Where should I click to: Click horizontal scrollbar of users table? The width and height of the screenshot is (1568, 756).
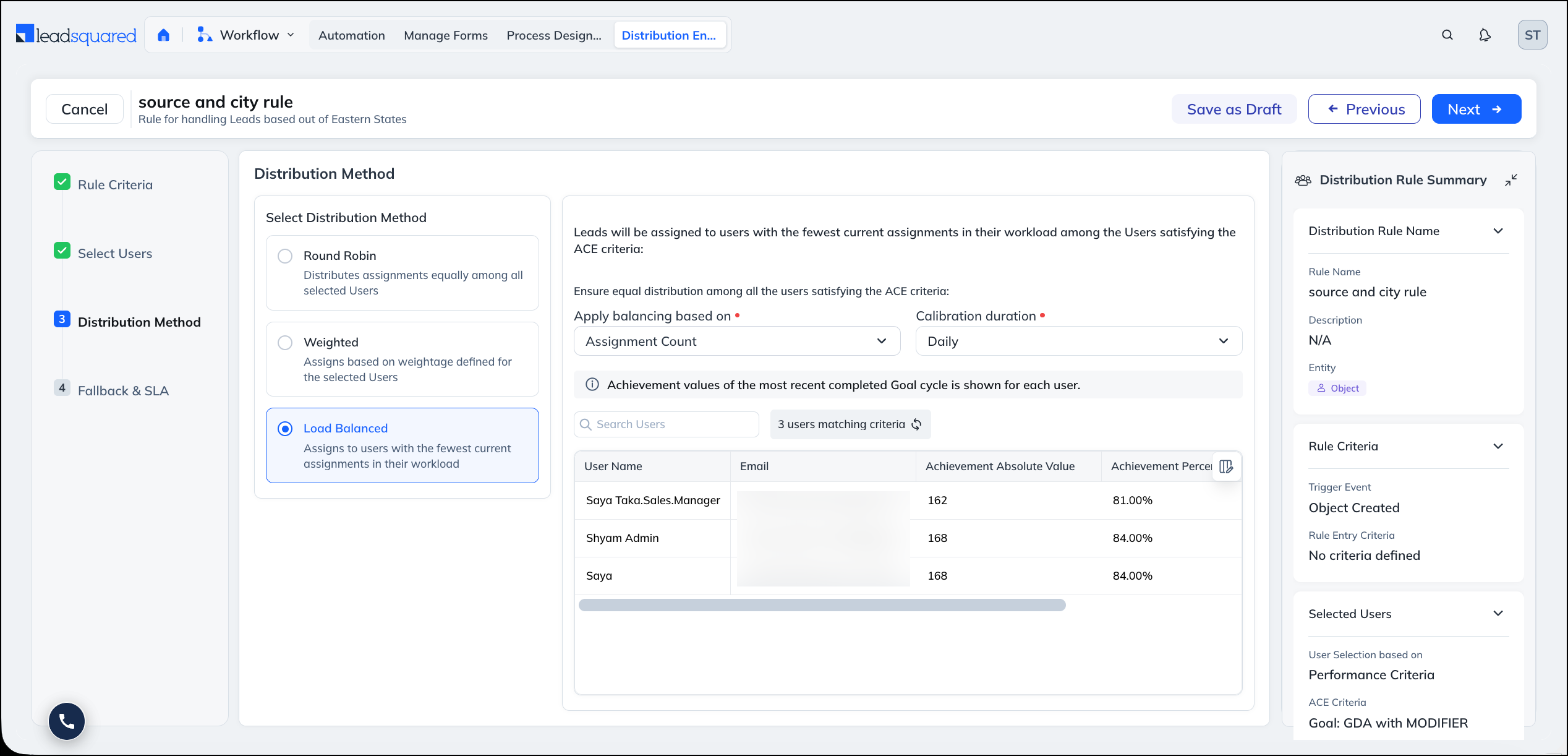(x=822, y=605)
